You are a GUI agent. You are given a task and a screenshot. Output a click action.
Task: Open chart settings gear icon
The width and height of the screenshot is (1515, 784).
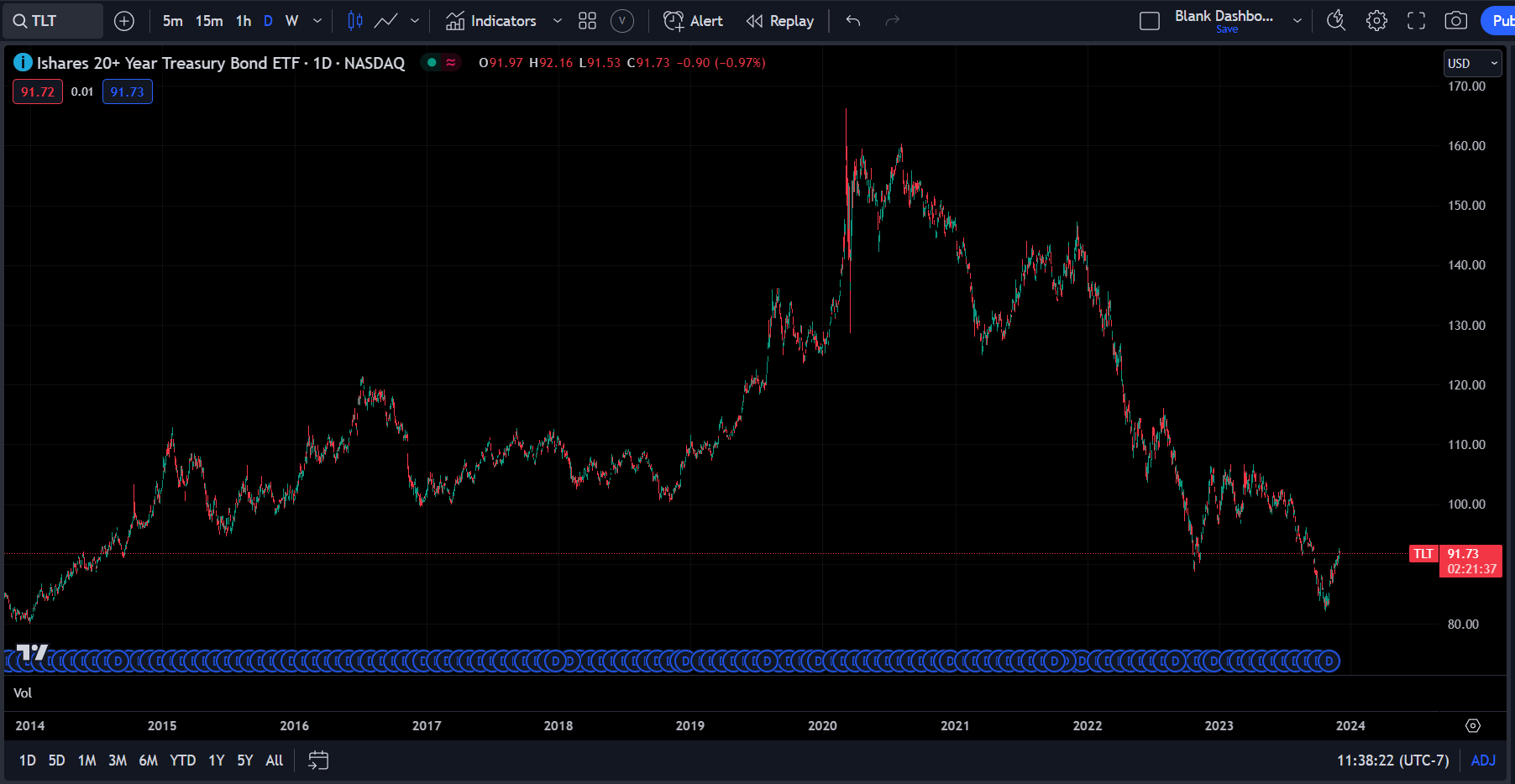[x=1376, y=21]
